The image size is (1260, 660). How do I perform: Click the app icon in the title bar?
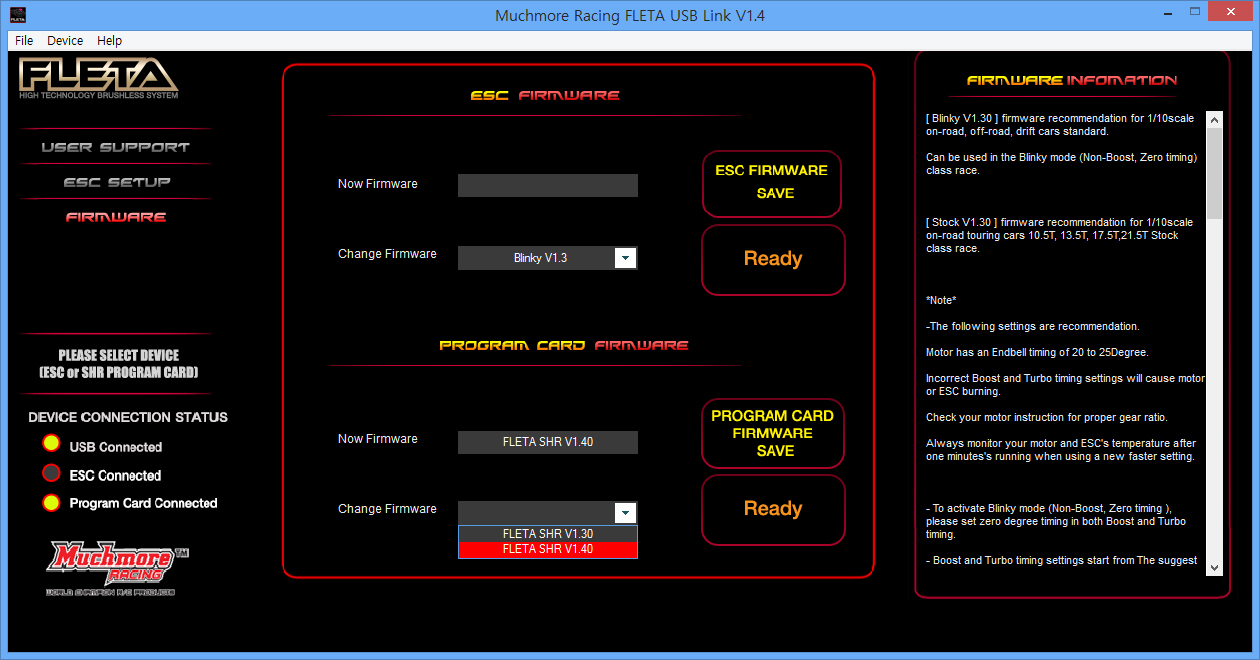(x=19, y=15)
